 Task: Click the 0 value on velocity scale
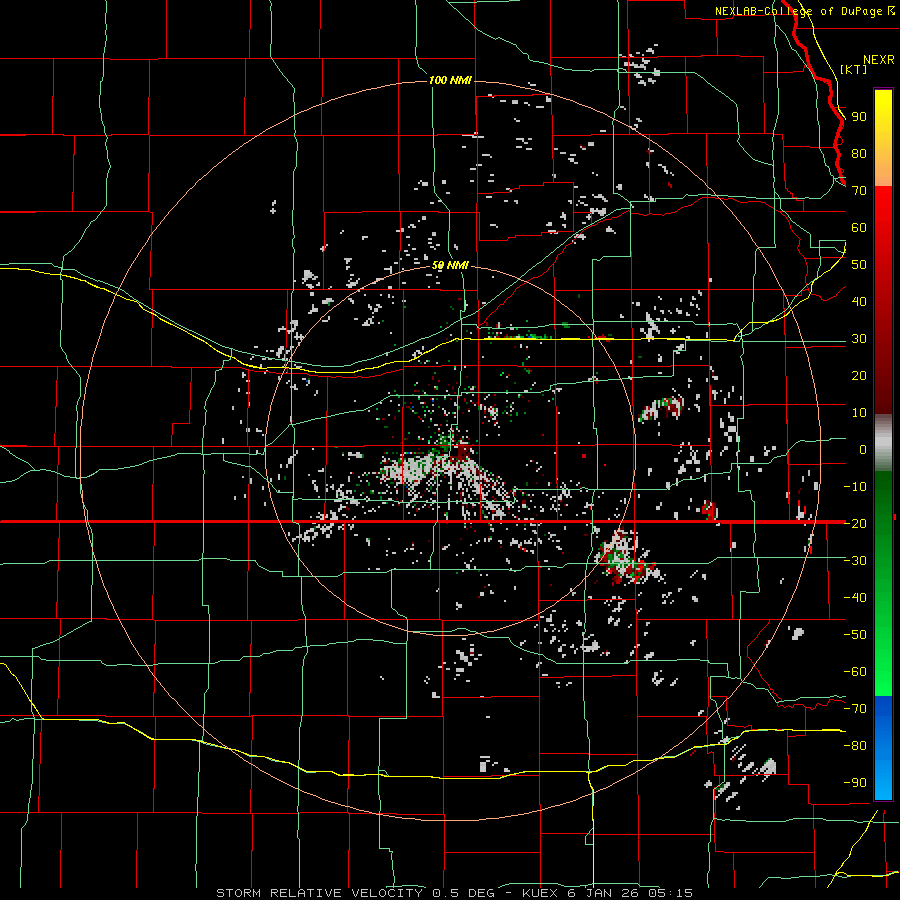(863, 450)
